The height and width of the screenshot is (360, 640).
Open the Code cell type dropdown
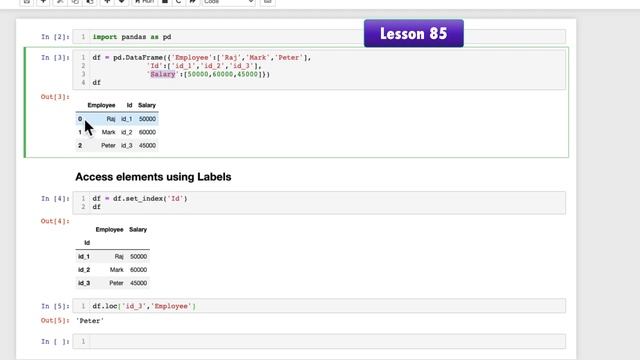tap(229, 2)
